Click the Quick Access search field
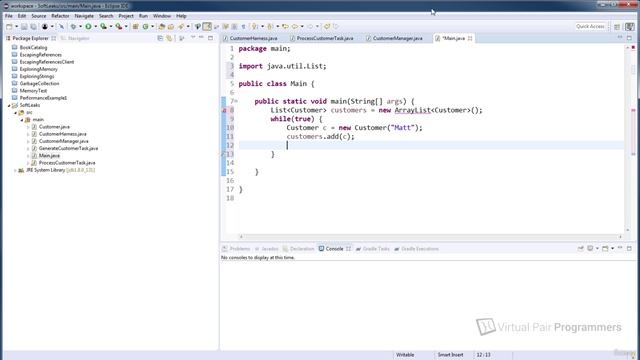The width and height of the screenshot is (640, 360). point(590,27)
